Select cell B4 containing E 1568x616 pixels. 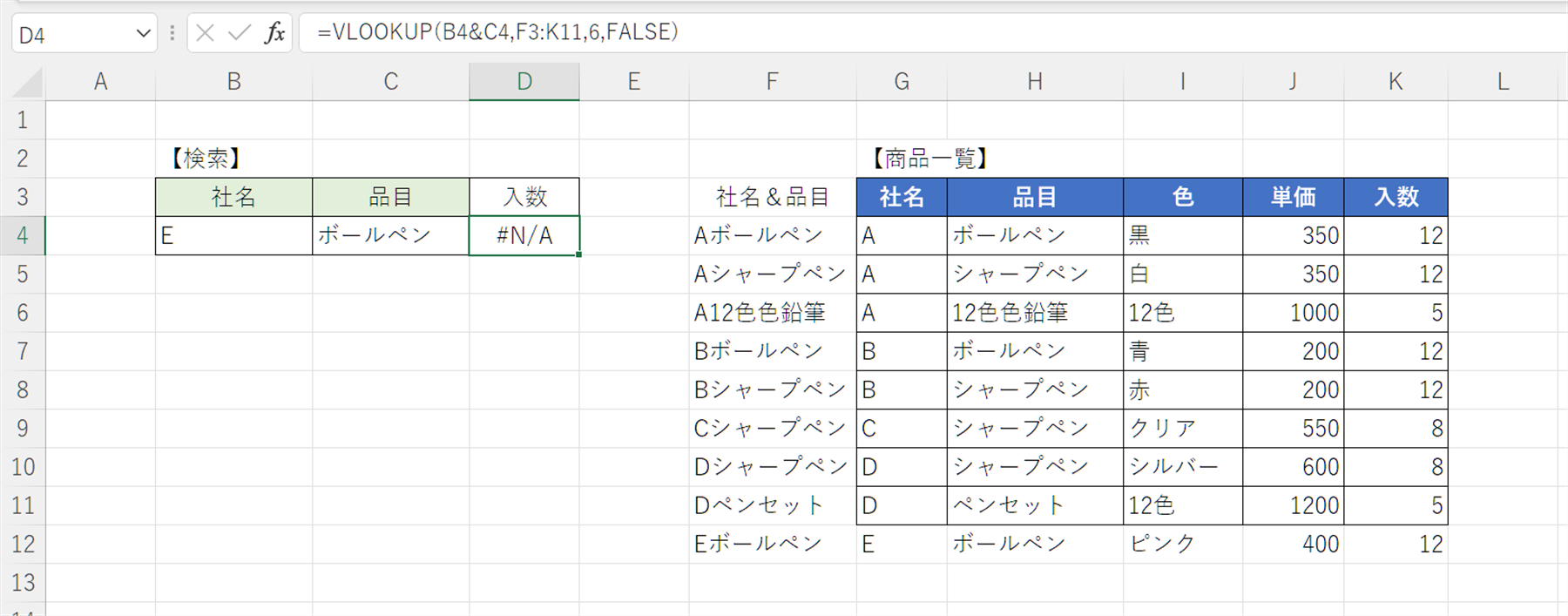coord(234,235)
